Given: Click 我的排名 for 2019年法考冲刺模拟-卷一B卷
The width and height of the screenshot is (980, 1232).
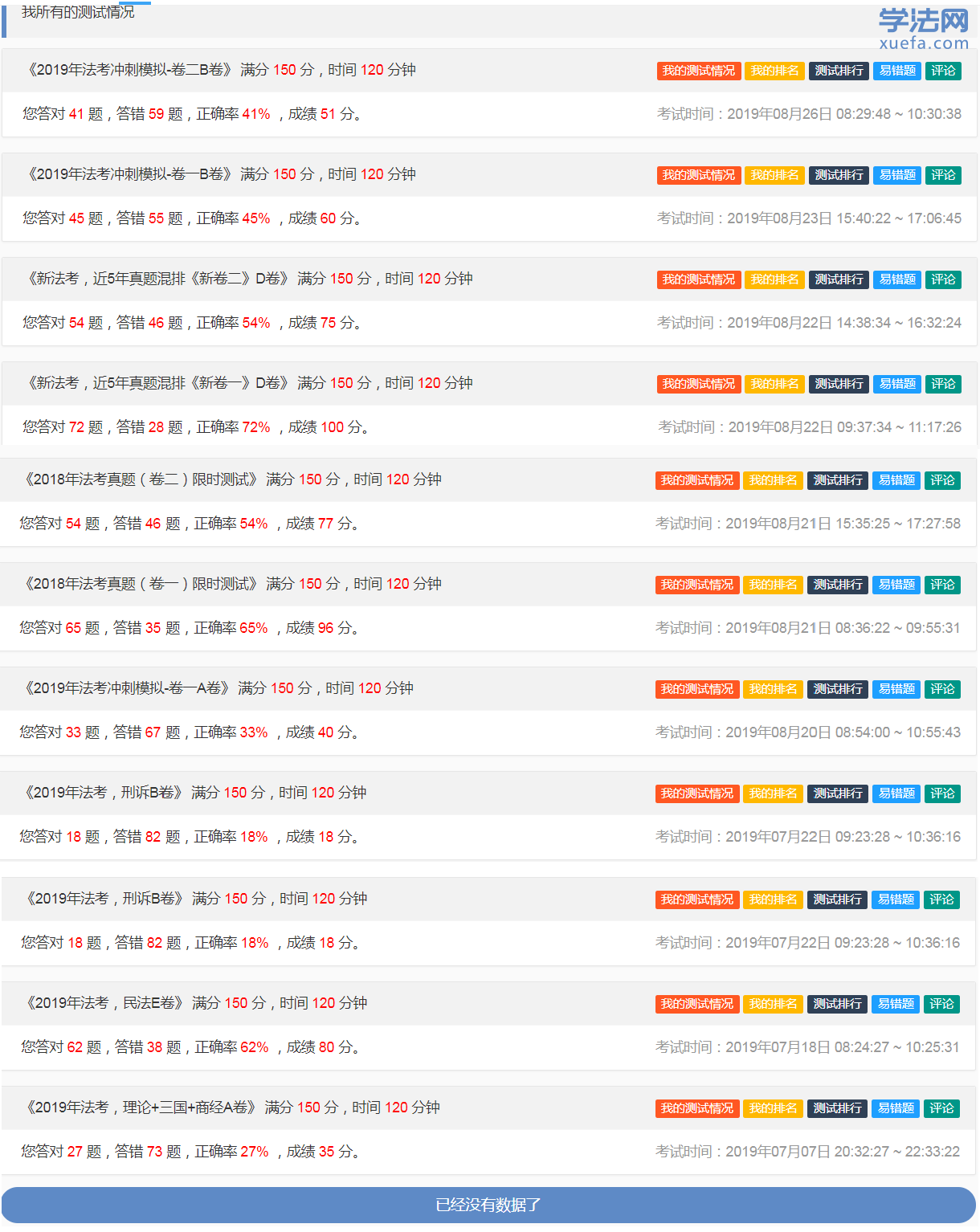Looking at the screenshot, I should (775, 175).
